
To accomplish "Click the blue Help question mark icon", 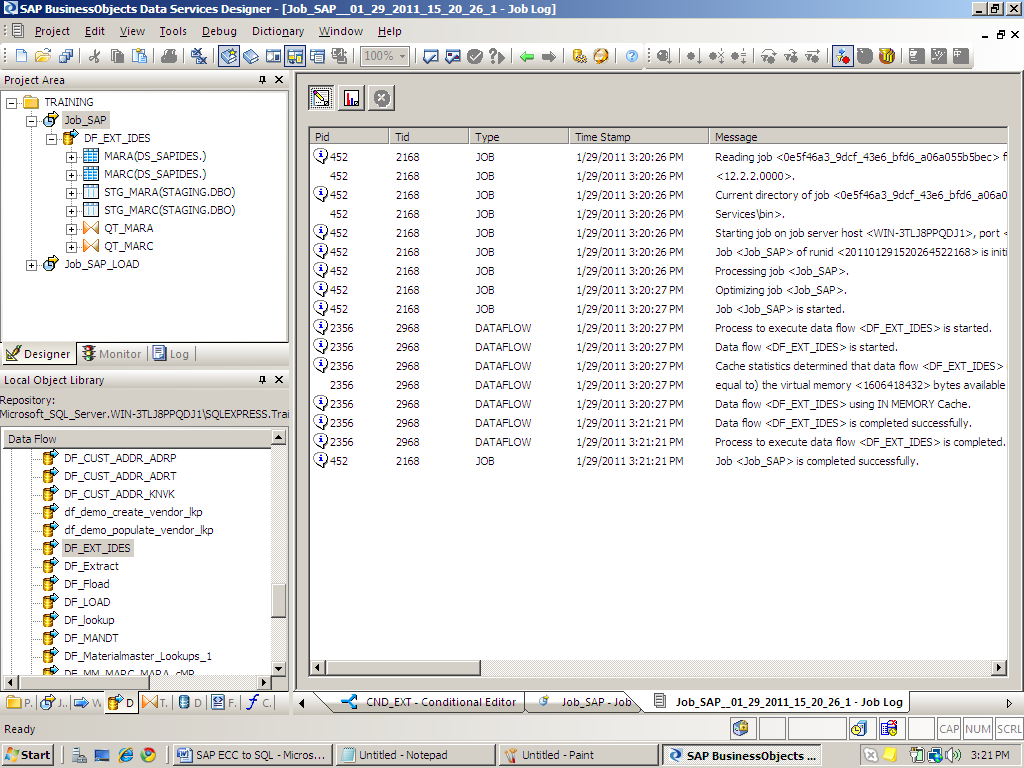I will 632,56.
